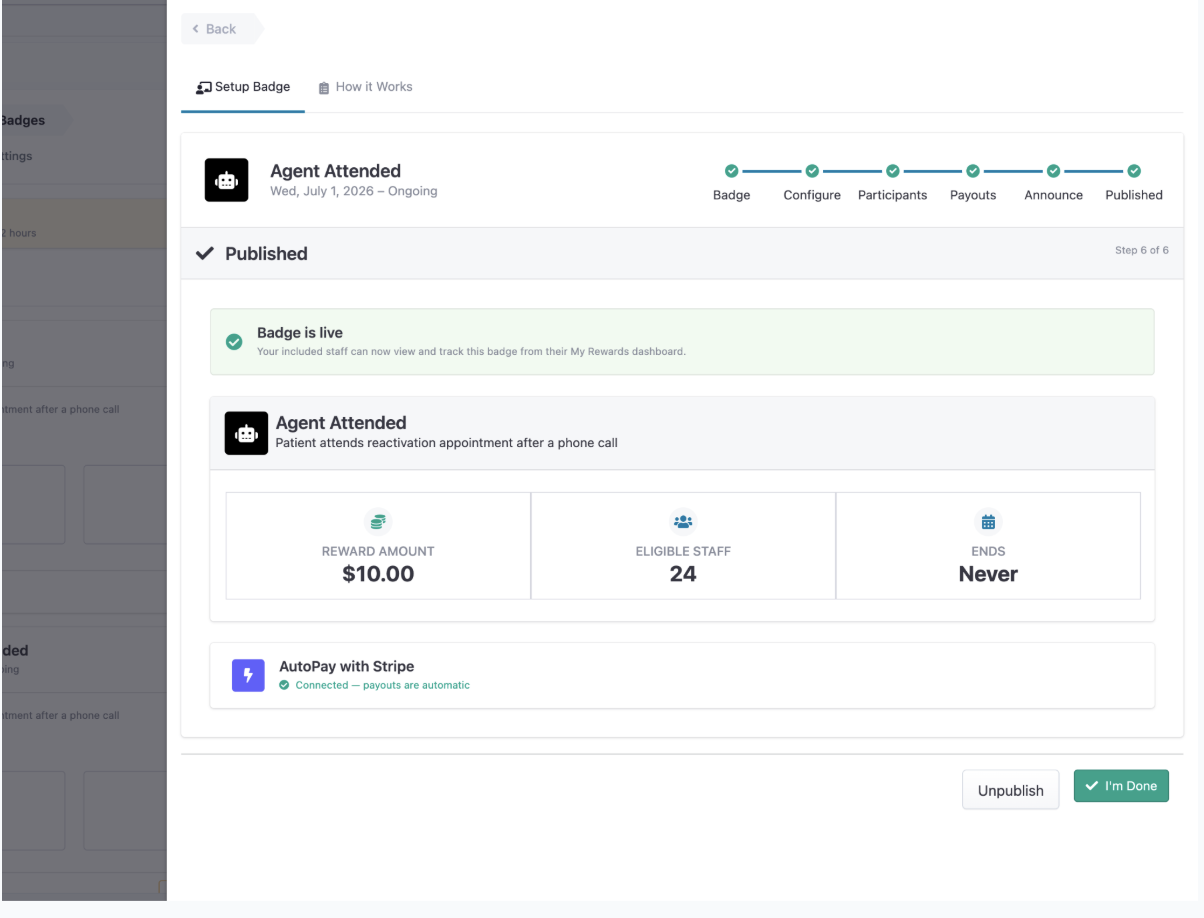Go to the Badge step indicator

(731, 171)
